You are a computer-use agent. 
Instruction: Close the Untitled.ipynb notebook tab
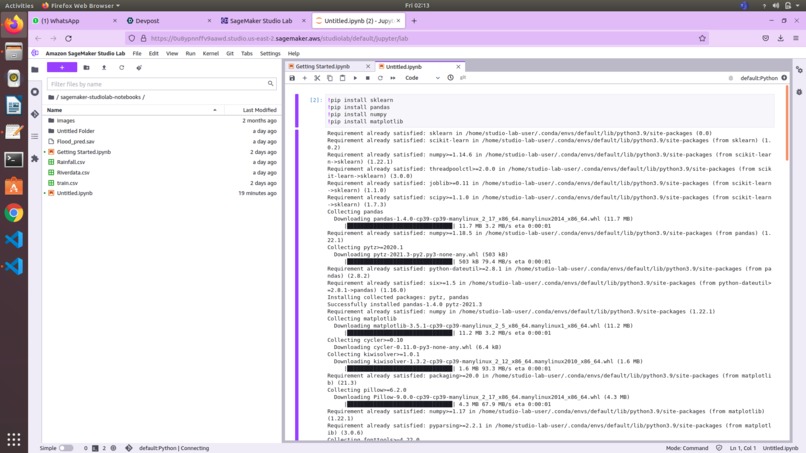[x=458, y=67]
